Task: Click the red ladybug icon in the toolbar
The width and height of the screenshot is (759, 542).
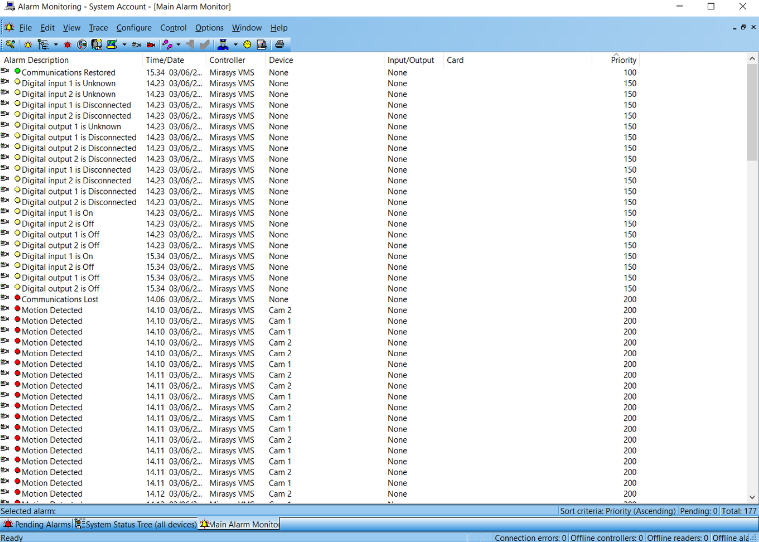Action: tap(68, 44)
